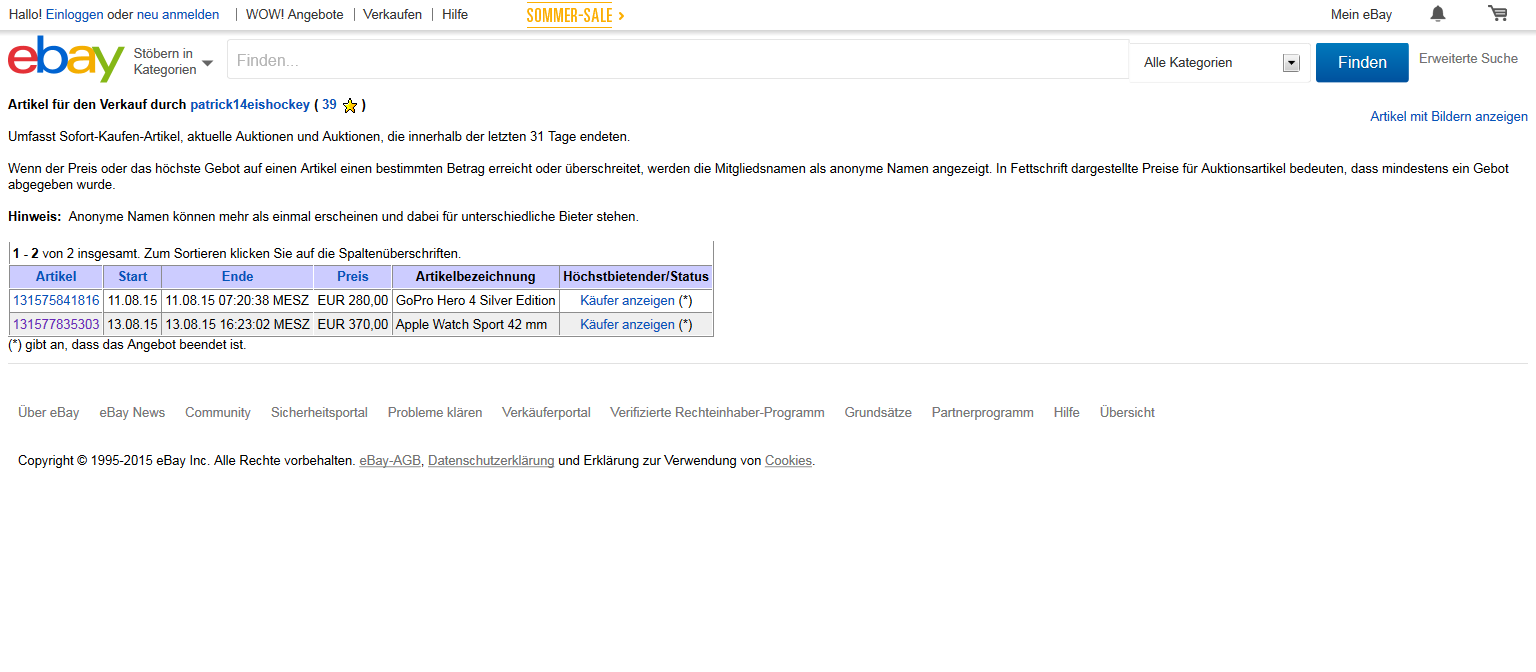This screenshot has width=1536, height=672.
Task: Click the neu anmelden link
Action: (178, 15)
